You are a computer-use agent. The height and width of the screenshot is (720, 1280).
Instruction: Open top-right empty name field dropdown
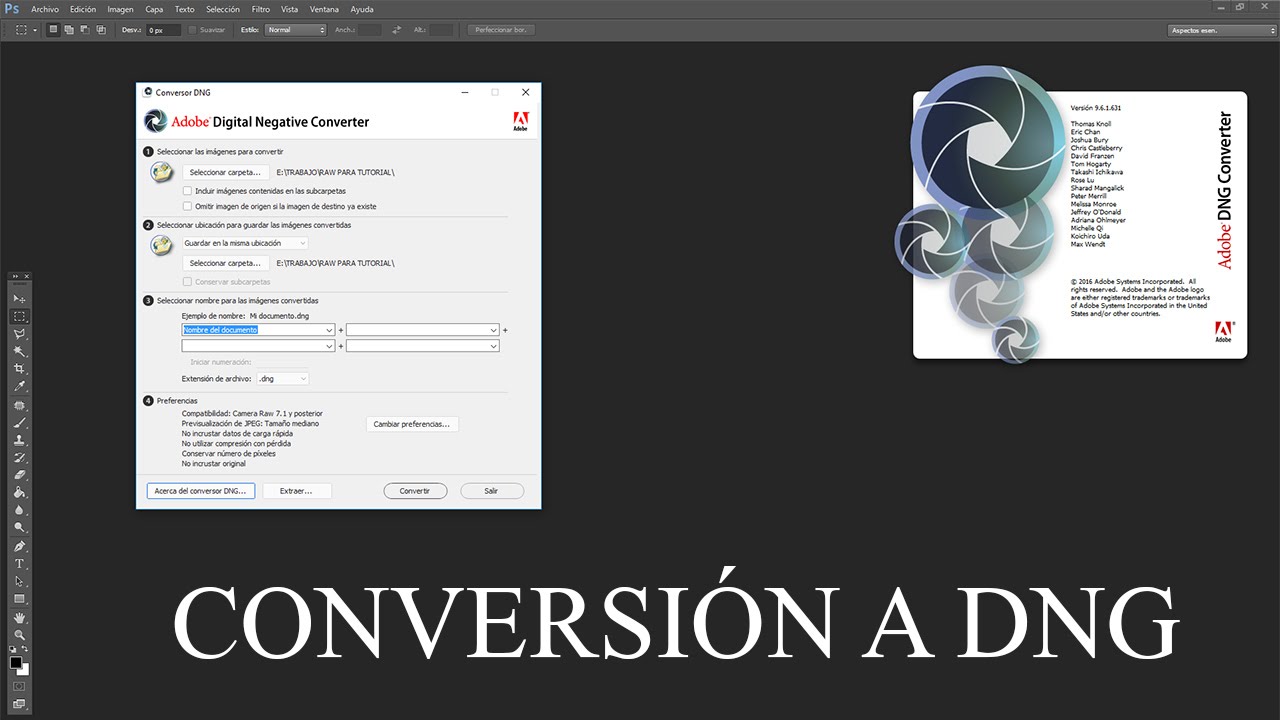422,330
